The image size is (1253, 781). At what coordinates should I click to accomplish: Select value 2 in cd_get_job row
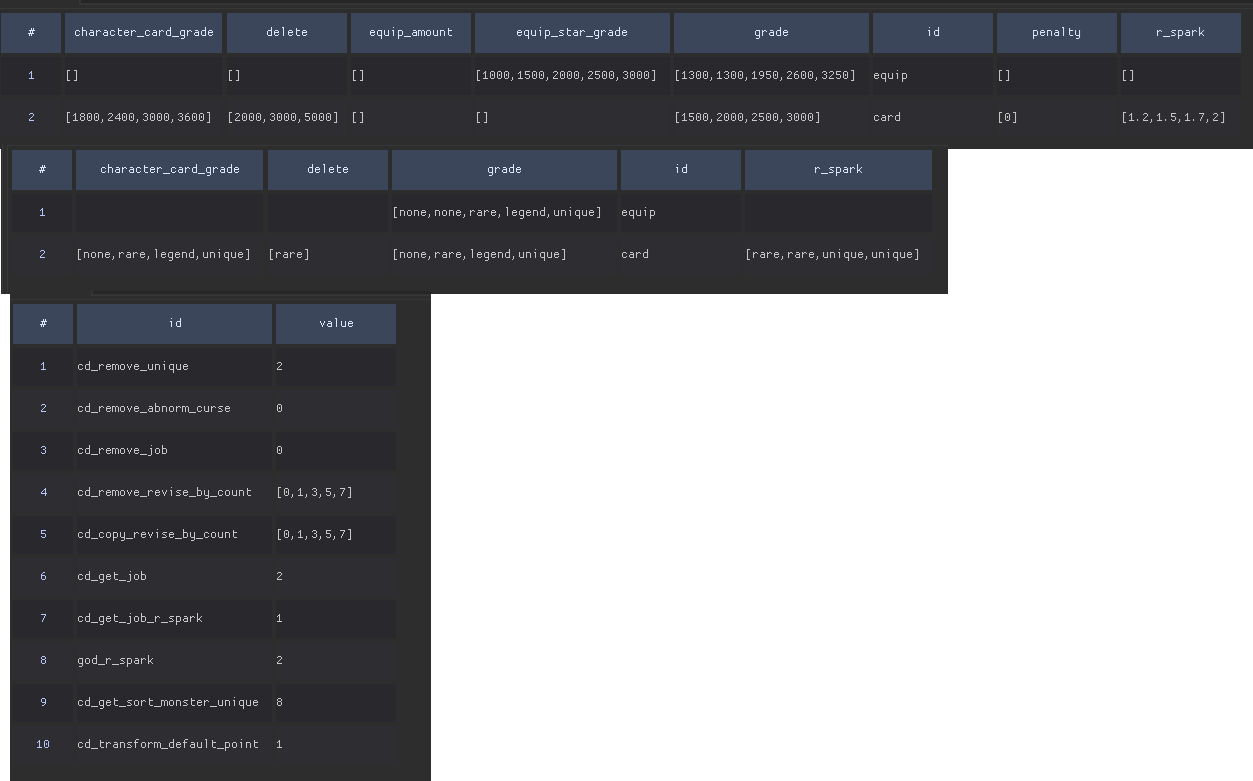(336, 576)
